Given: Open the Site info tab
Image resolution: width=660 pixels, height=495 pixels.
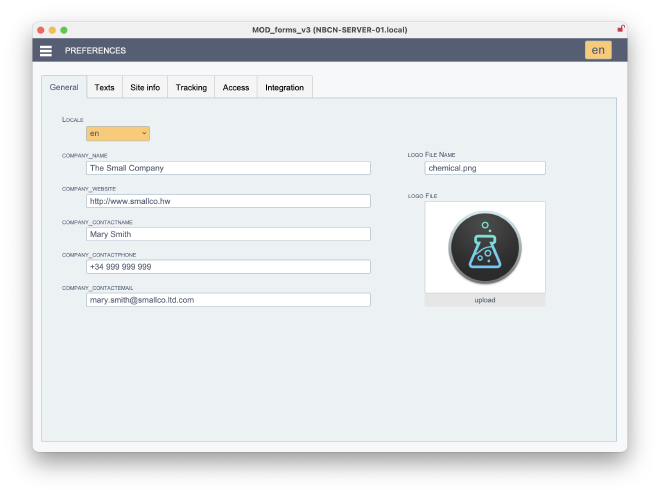Looking at the screenshot, I should click(145, 87).
